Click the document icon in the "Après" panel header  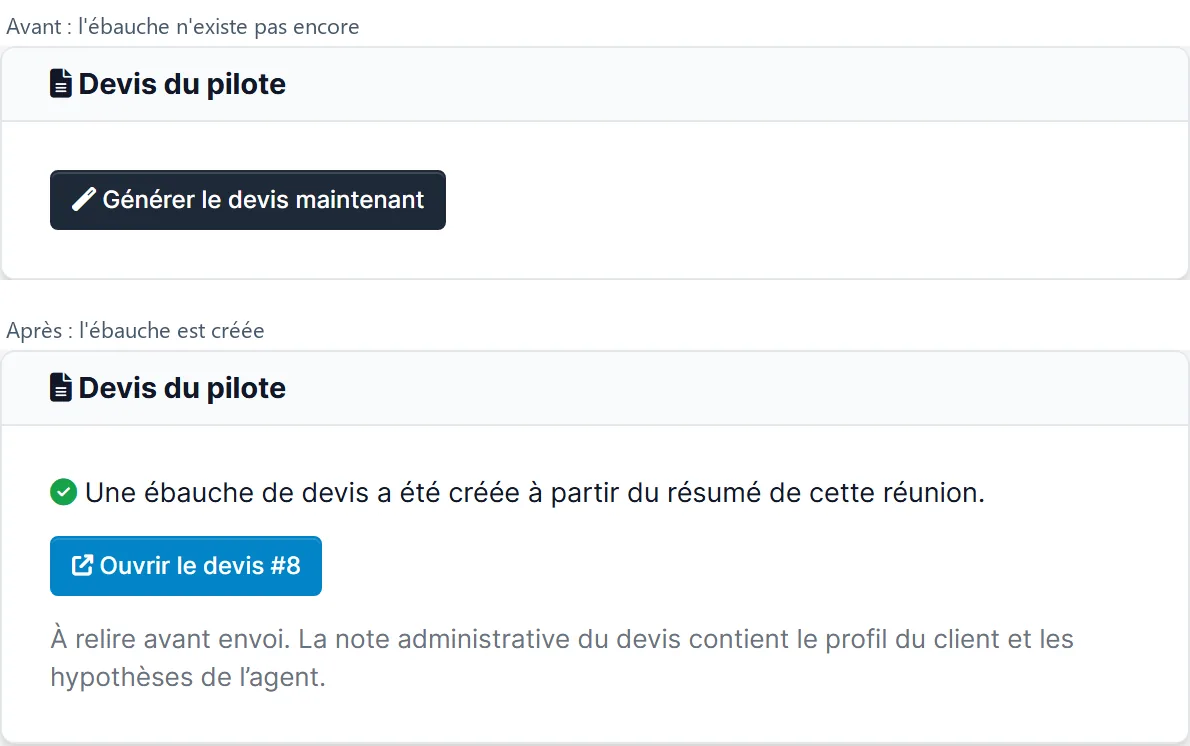click(x=61, y=387)
